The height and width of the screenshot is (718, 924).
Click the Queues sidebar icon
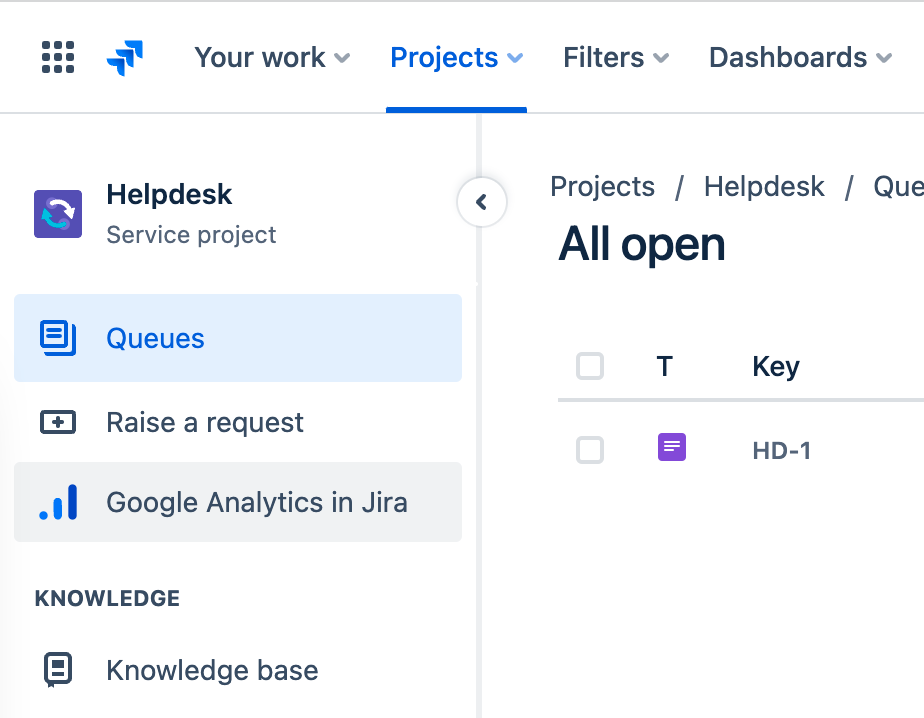(x=58, y=338)
